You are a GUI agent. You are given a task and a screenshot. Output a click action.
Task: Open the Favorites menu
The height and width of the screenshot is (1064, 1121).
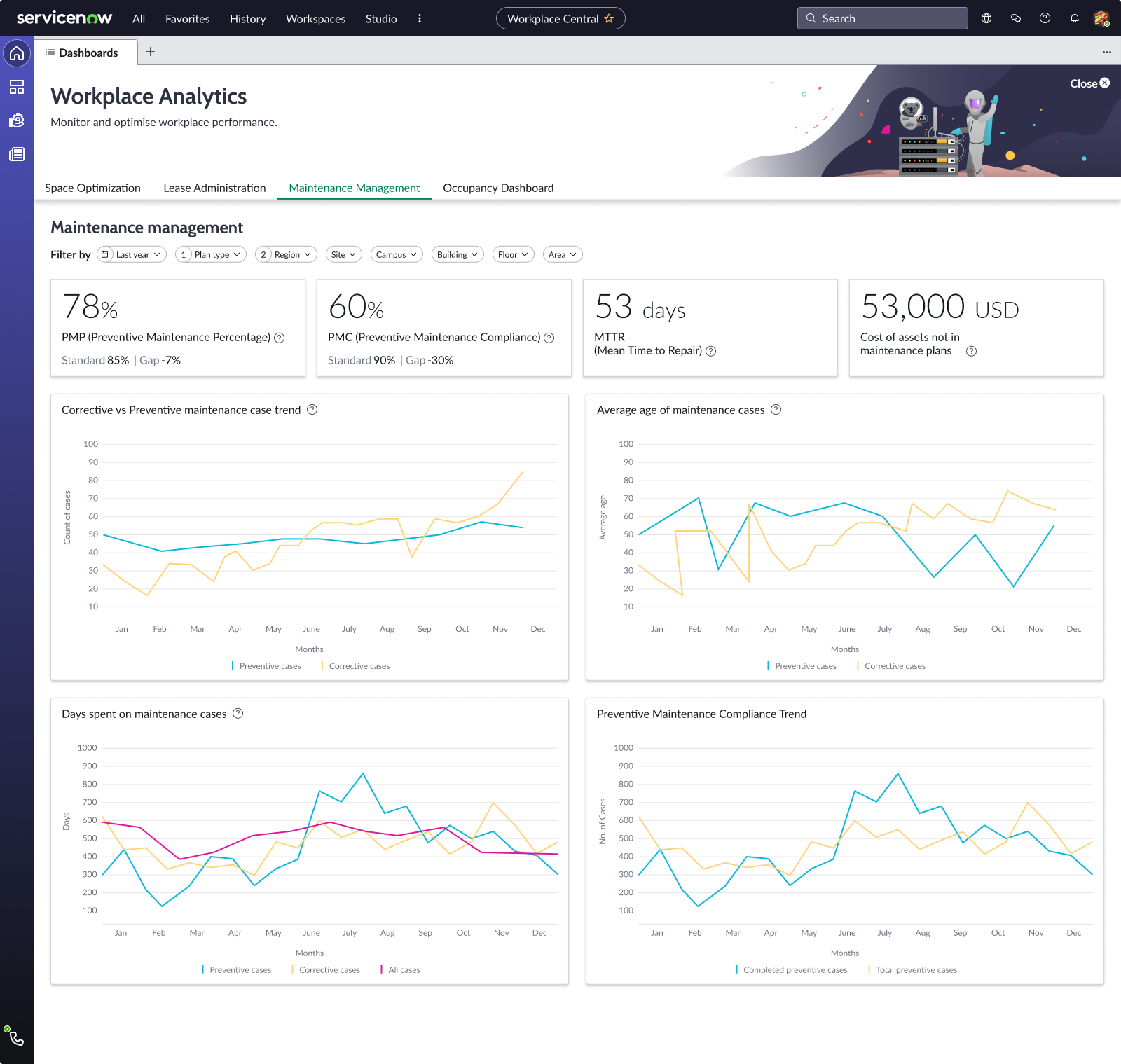coord(187,19)
